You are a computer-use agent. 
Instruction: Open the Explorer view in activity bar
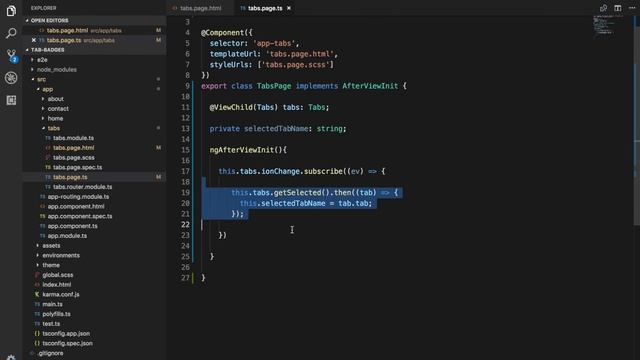pos(11,11)
